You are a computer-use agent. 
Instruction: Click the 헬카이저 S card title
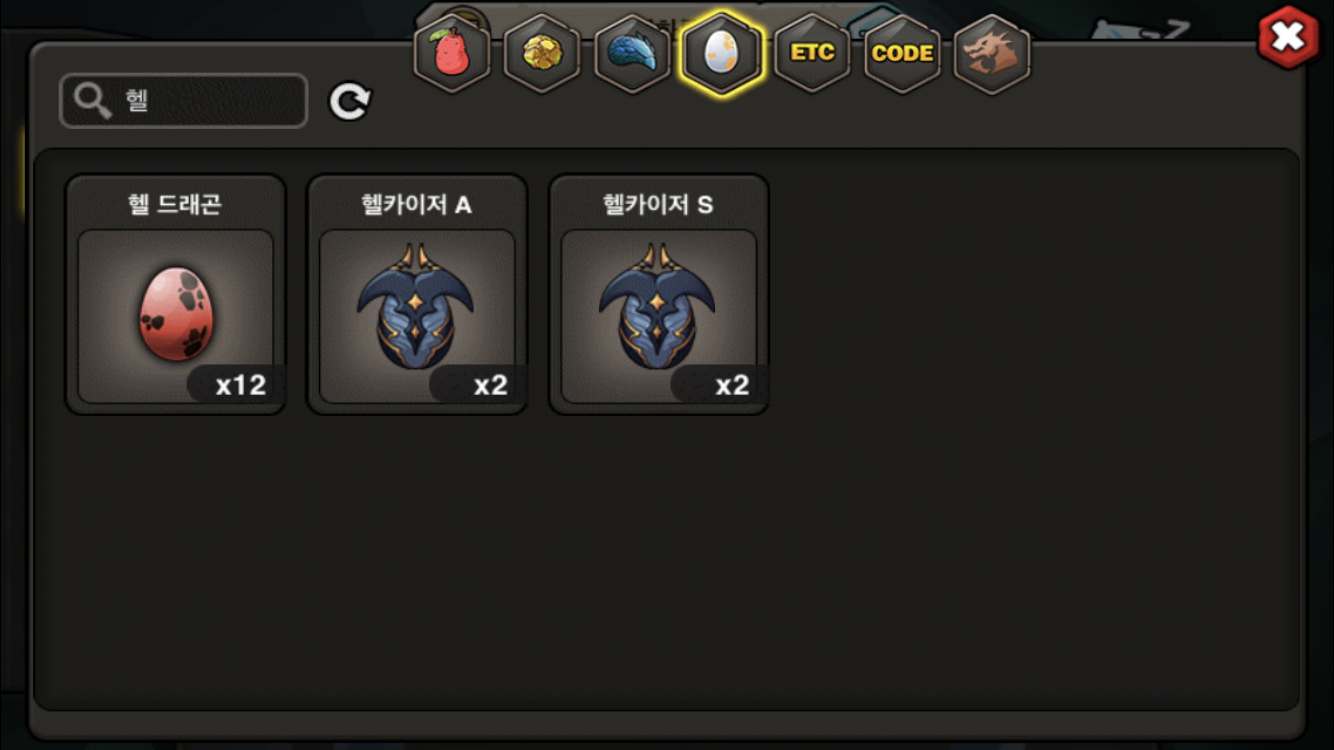[658, 204]
